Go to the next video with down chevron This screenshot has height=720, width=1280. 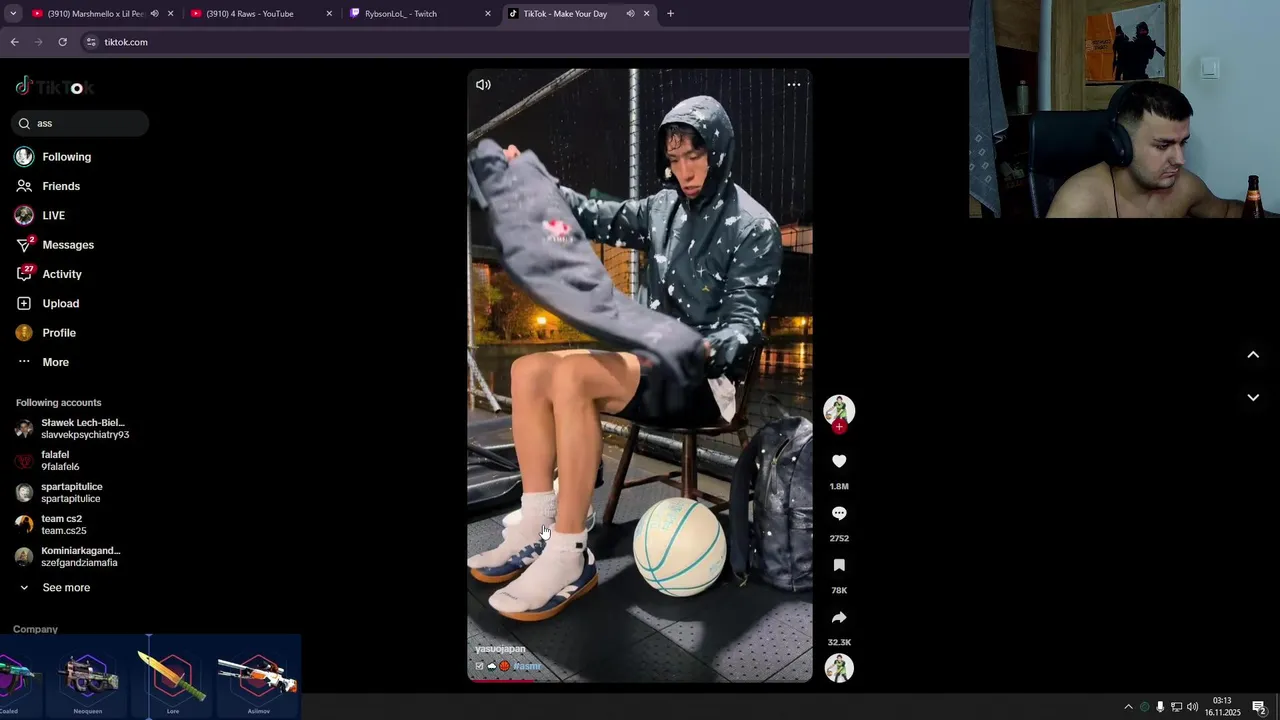click(x=1253, y=397)
